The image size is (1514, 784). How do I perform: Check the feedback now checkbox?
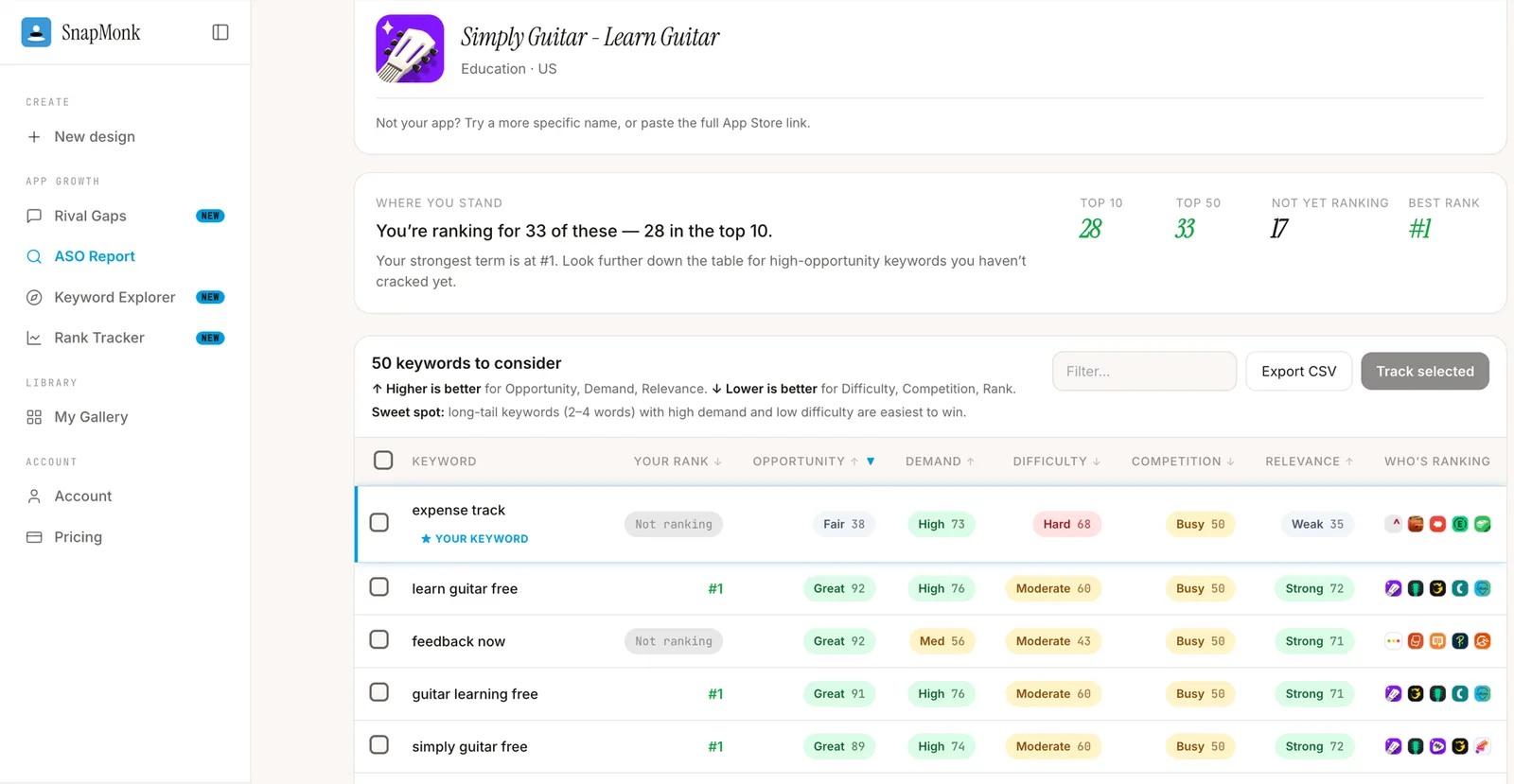coord(379,639)
